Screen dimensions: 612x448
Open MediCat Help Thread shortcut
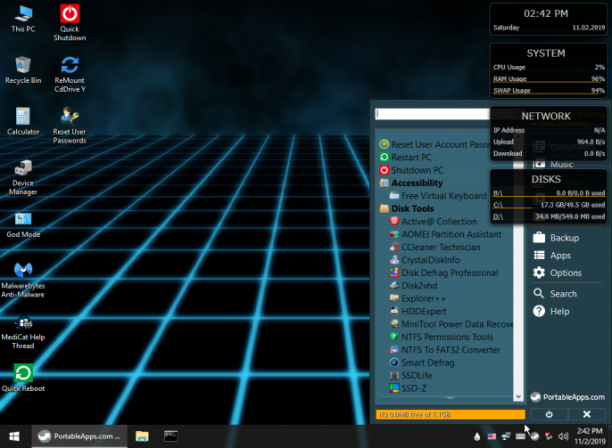pos(23,332)
